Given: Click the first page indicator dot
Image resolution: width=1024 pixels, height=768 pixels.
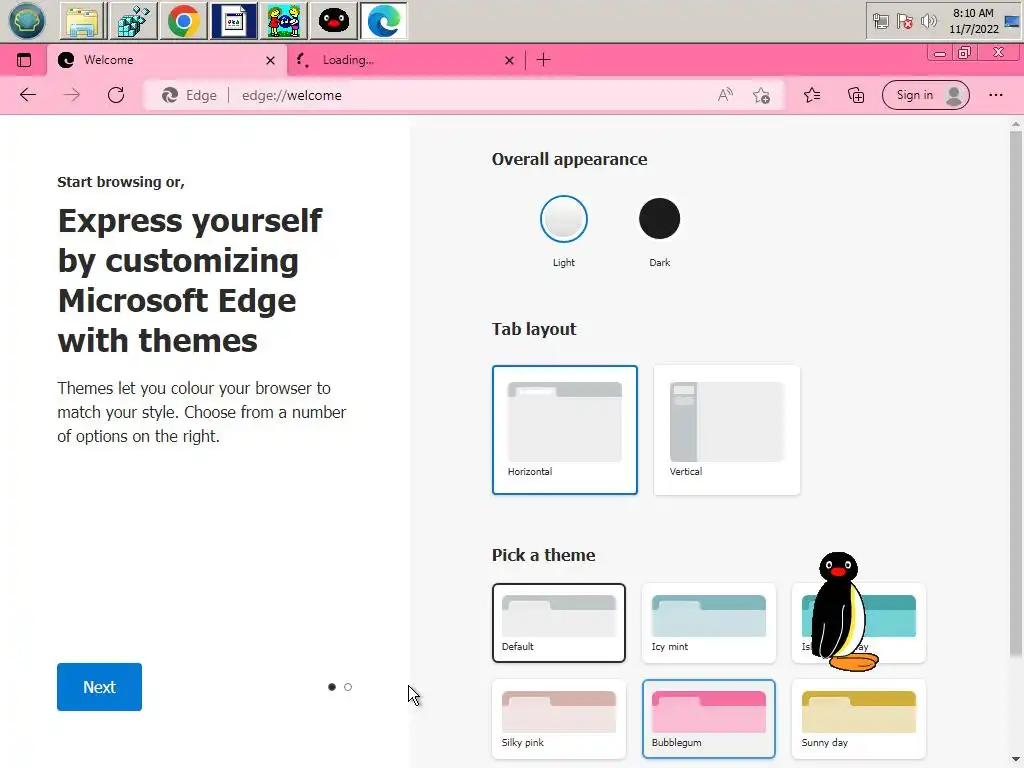Looking at the screenshot, I should click(332, 687).
